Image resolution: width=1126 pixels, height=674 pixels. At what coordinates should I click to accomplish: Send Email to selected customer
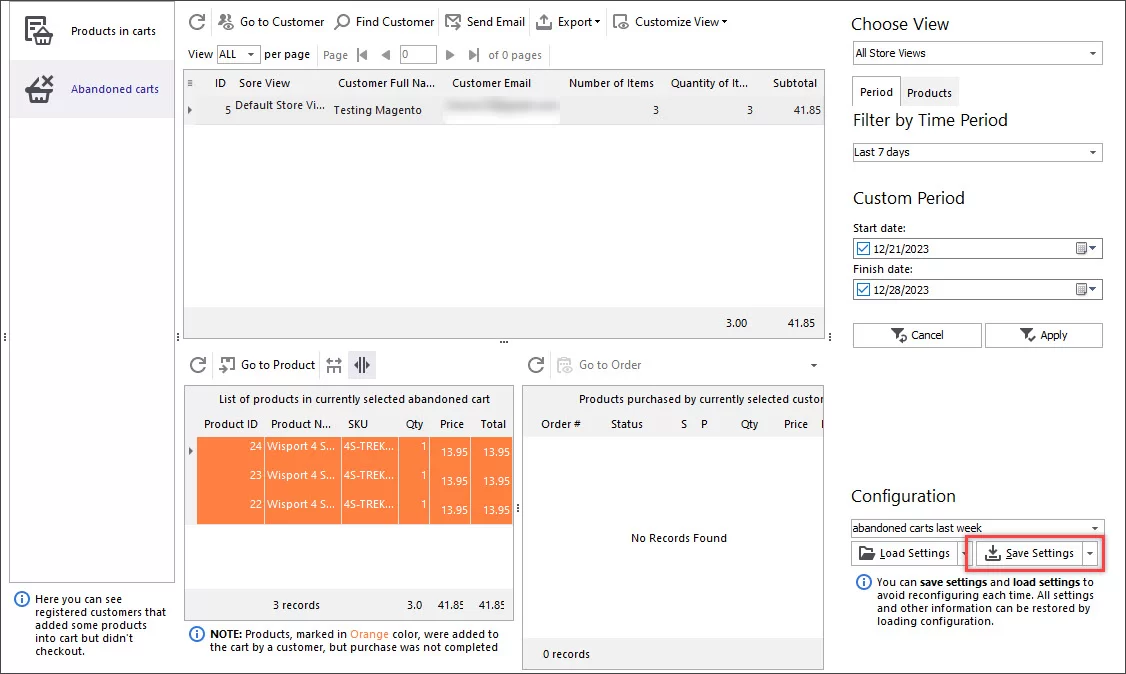tap(485, 22)
